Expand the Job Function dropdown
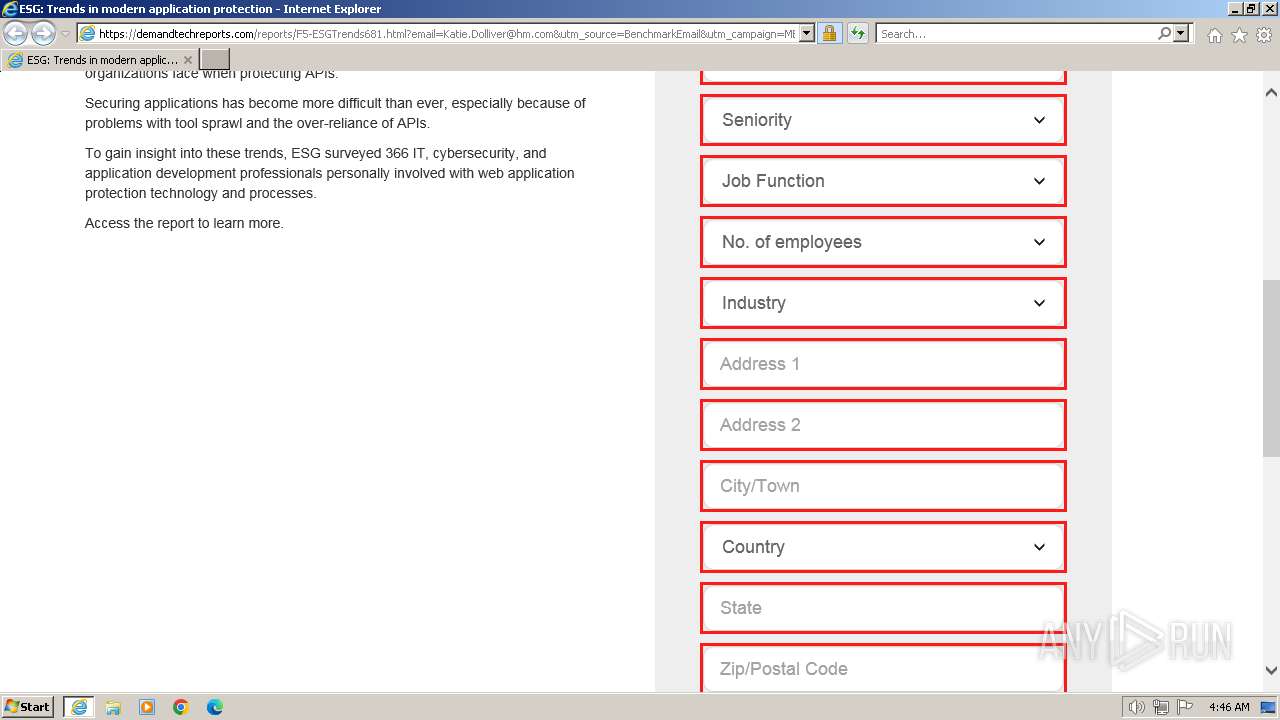 point(883,181)
